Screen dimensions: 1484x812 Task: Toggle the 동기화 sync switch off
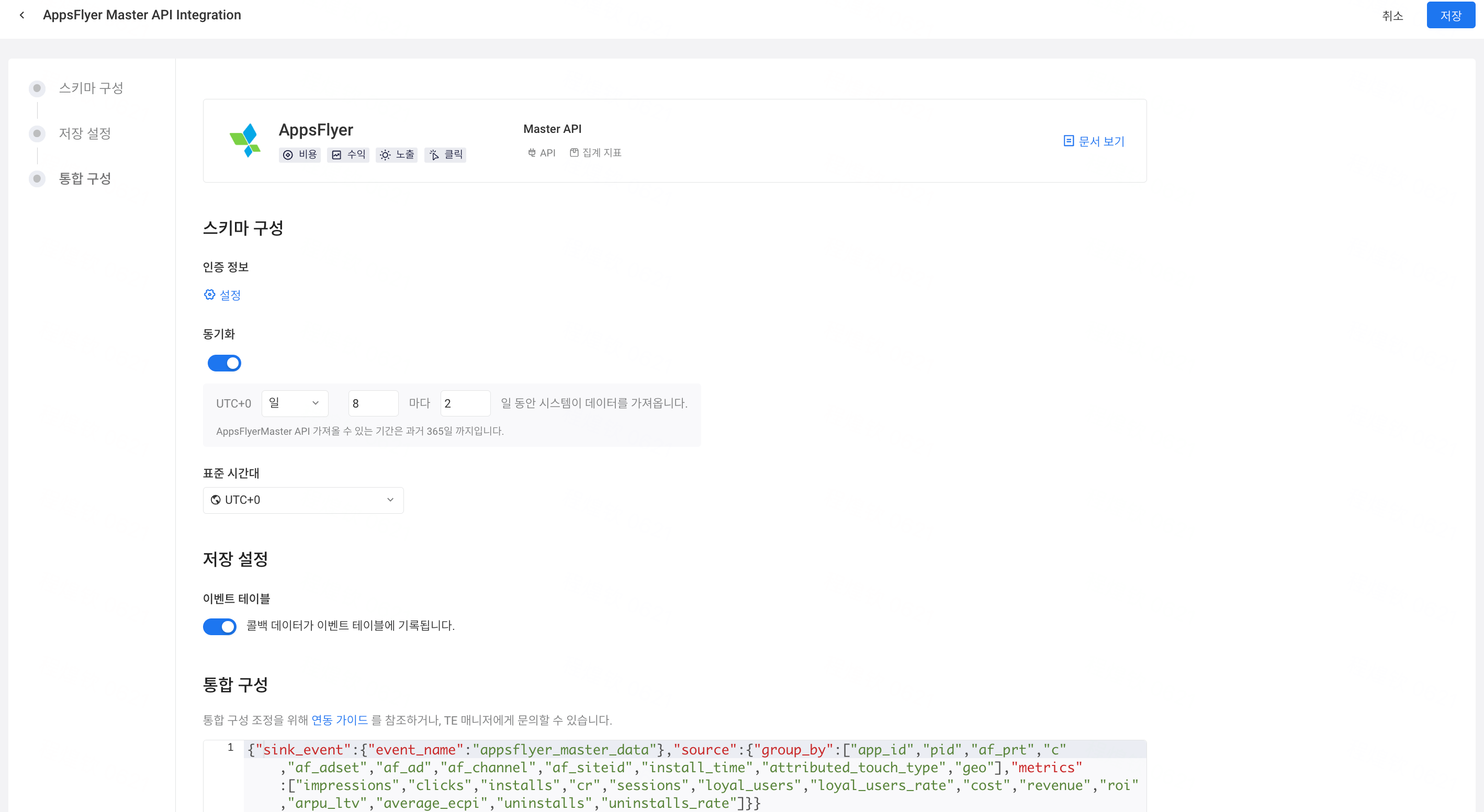[224, 364]
